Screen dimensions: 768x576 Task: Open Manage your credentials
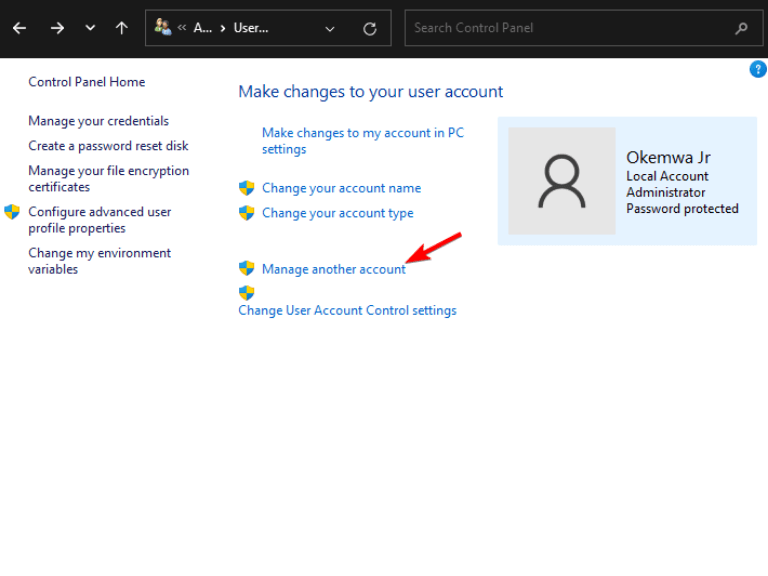click(98, 121)
